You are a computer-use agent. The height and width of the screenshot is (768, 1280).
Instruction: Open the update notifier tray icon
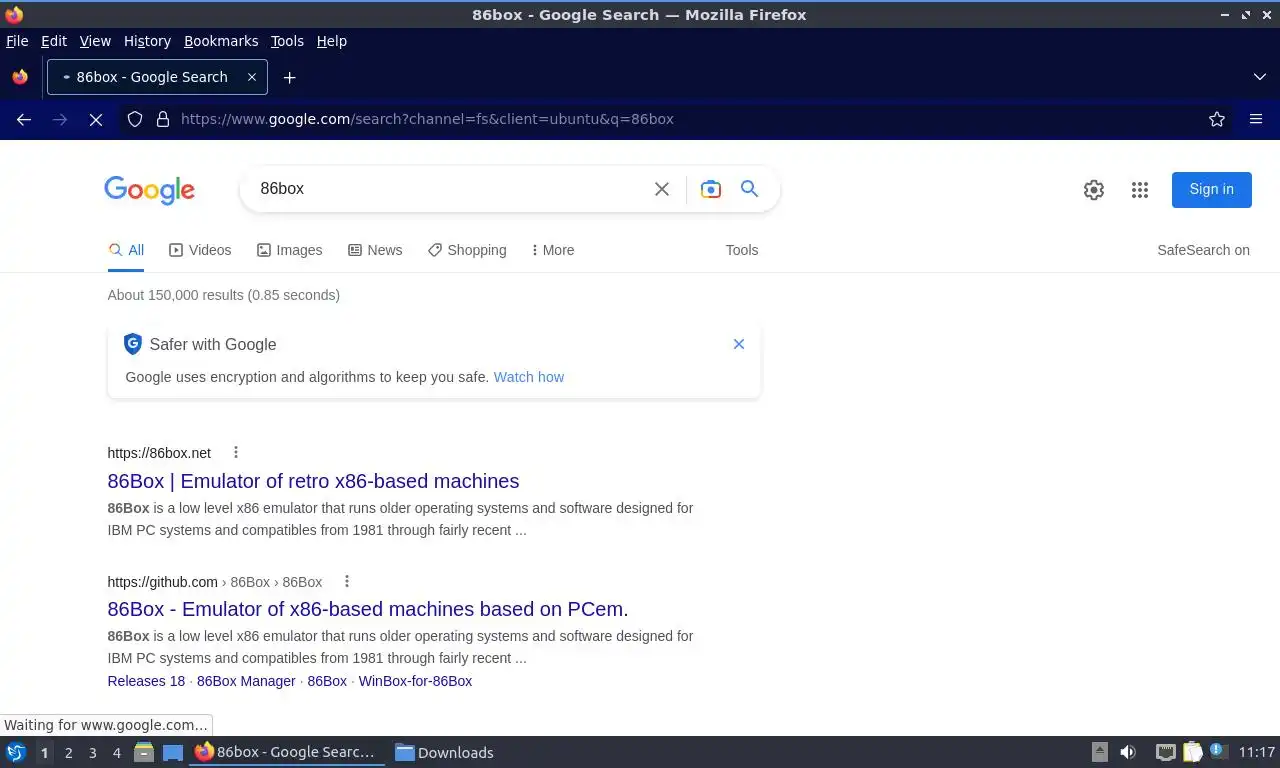pos(1218,751)
